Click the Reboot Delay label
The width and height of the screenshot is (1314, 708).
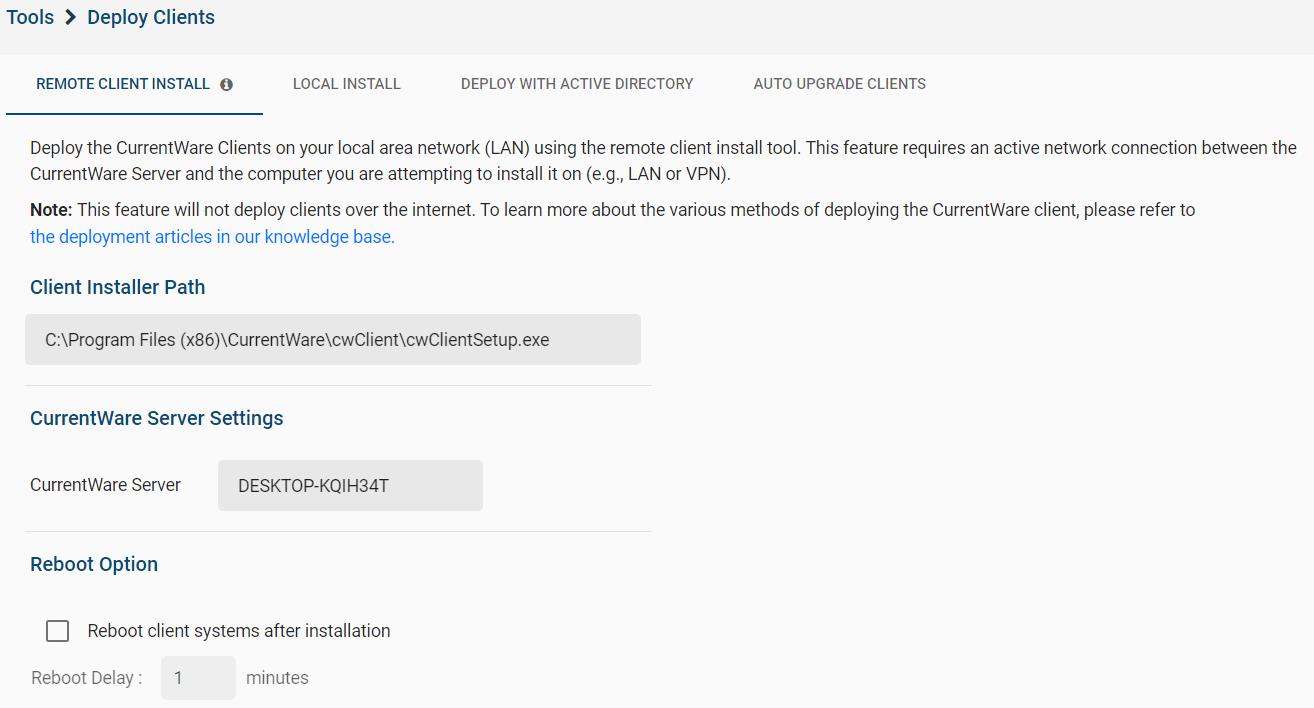click(87, 678)
